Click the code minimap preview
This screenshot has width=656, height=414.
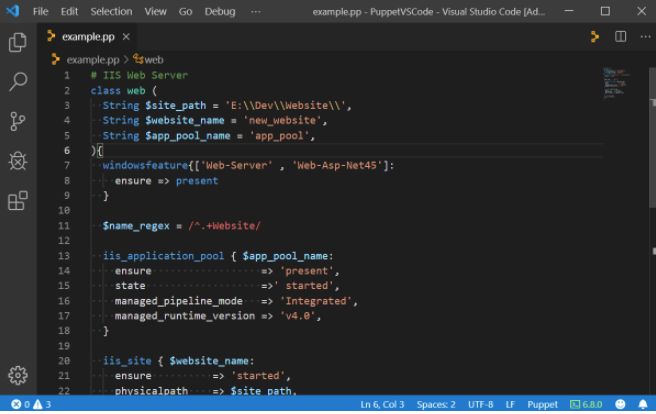[616, 83]
